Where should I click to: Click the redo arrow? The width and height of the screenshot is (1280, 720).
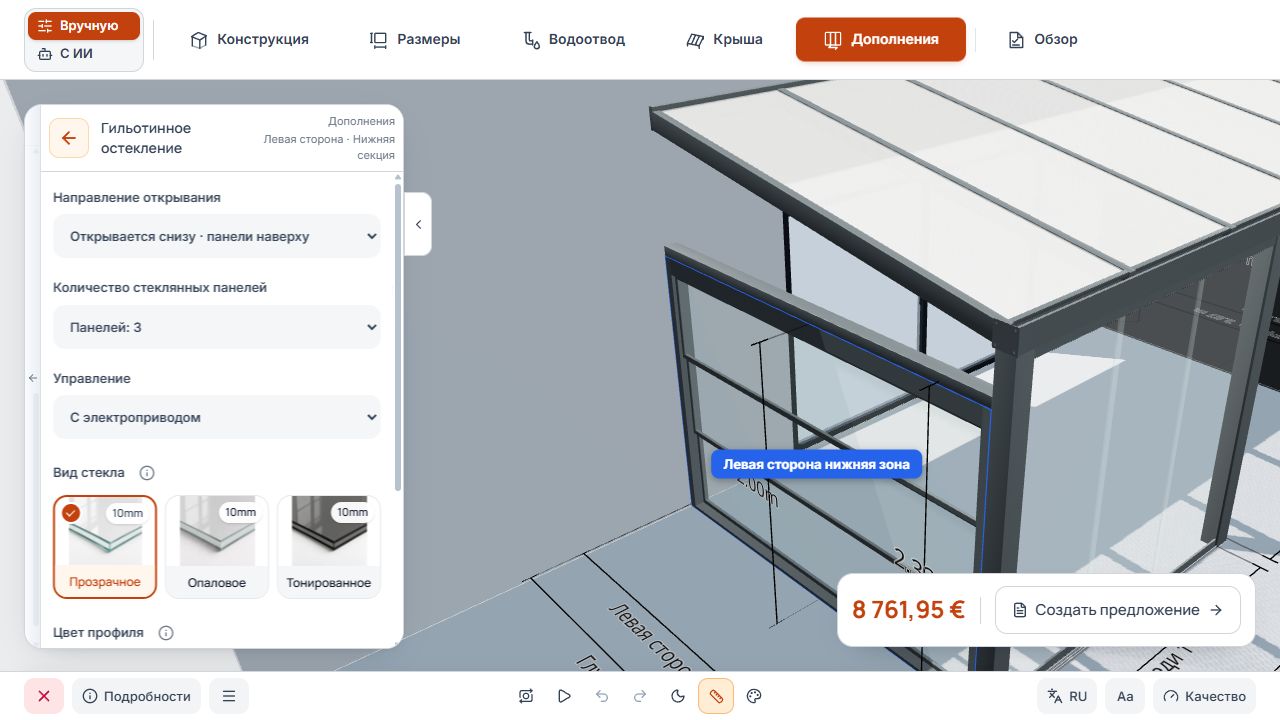[640, 696]
